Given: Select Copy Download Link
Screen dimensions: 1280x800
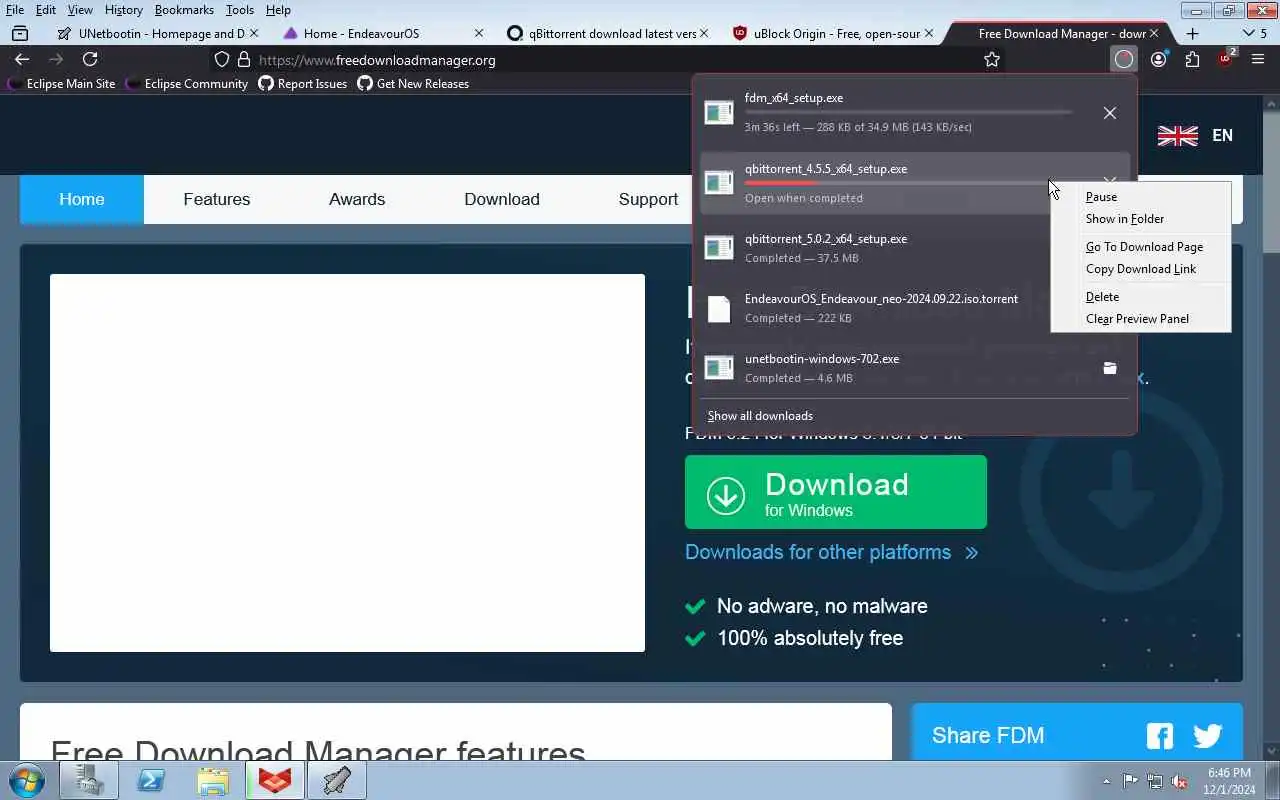Looking at the screenshot, I should coord(1141,269).
